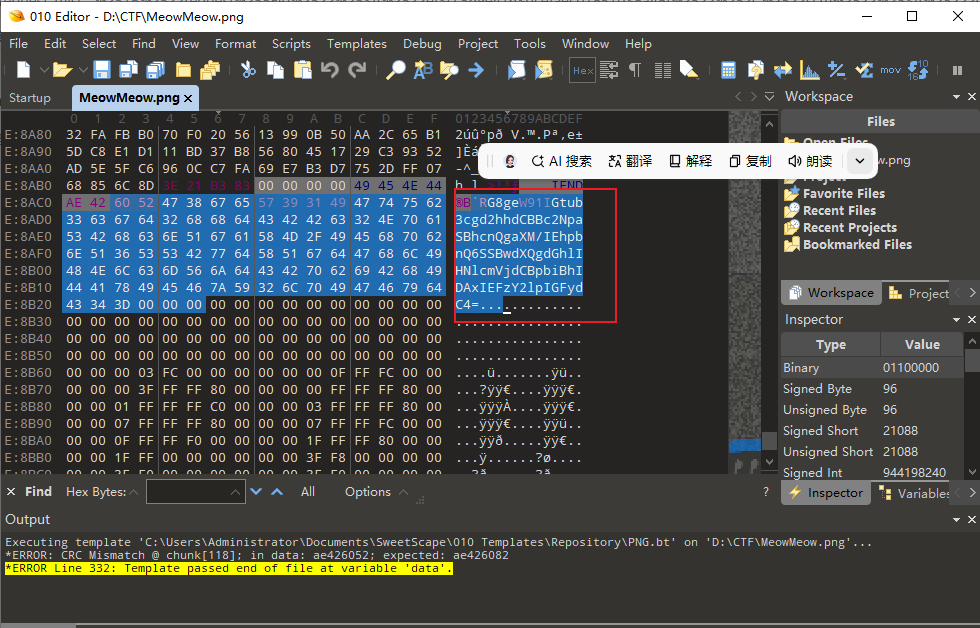Click the AI 搜索 button
Image resolution: width=980 pixels, height=628 pixels.
tap(561, 161)
